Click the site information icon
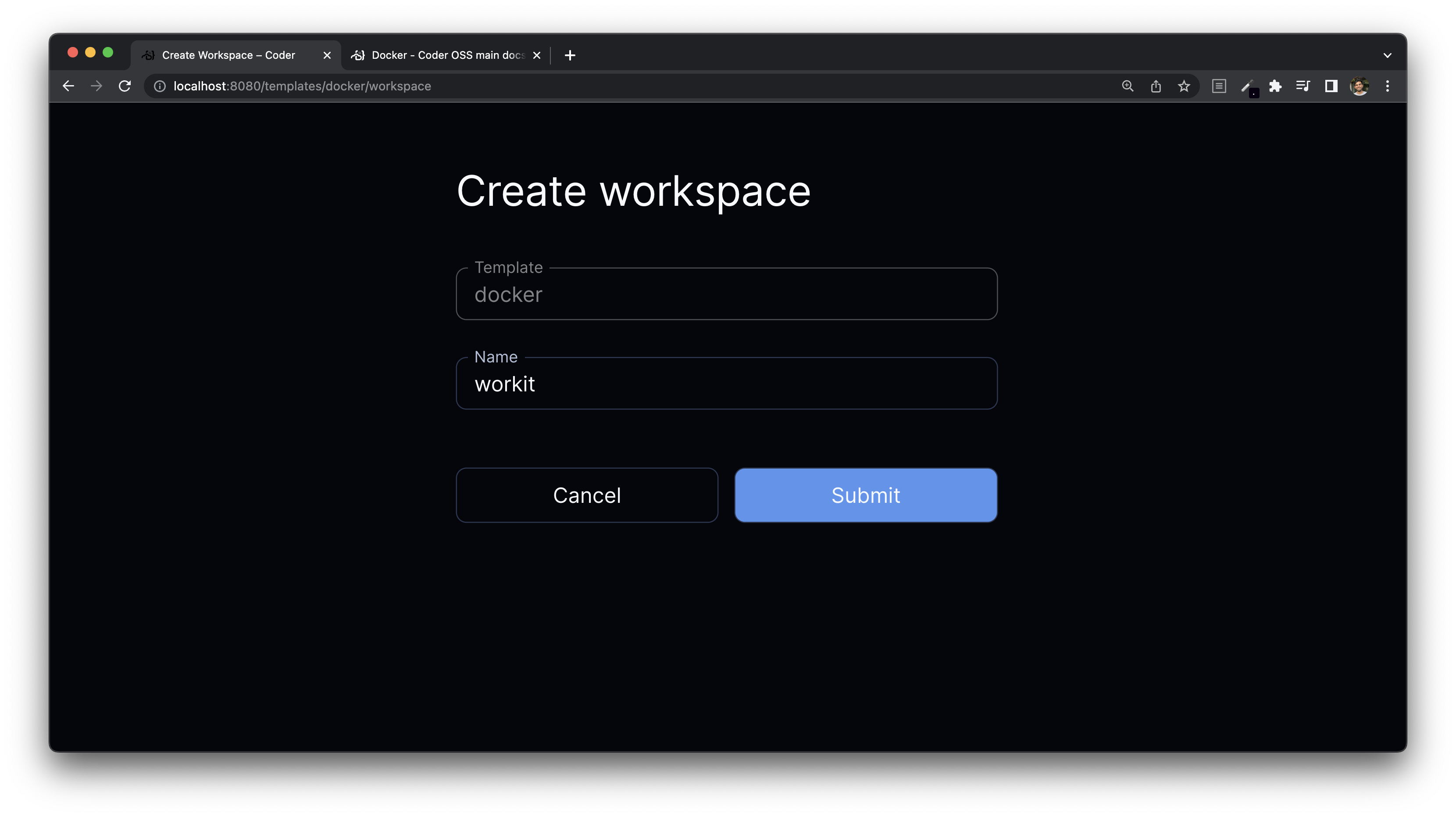The width and height of the screenshot is (1456, 817). (160, 86)
